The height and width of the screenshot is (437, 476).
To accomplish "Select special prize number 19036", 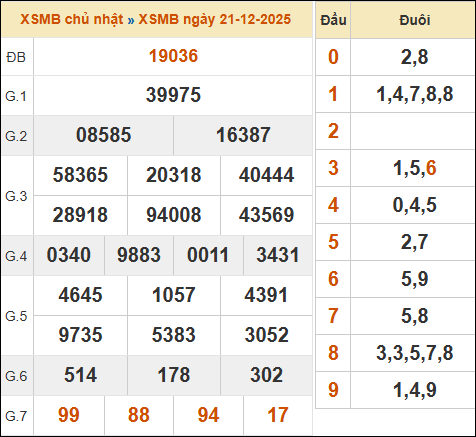I will 173,56.
